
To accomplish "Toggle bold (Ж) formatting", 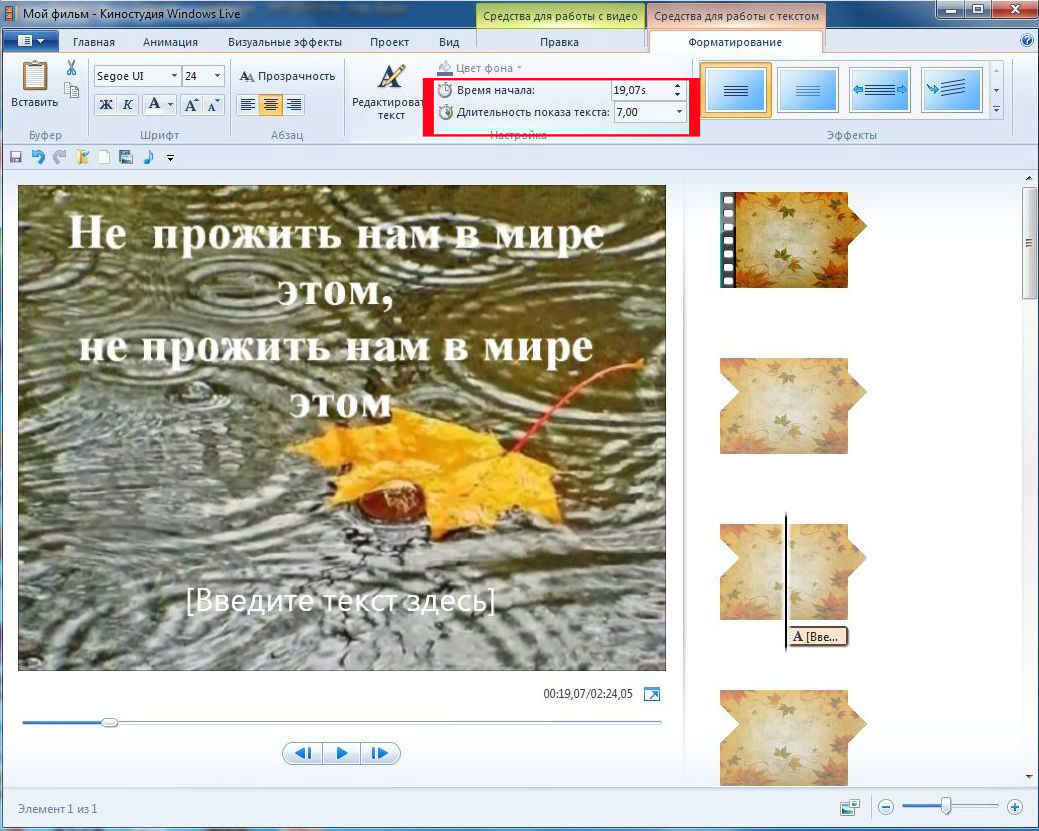I will tap(106, 105).
